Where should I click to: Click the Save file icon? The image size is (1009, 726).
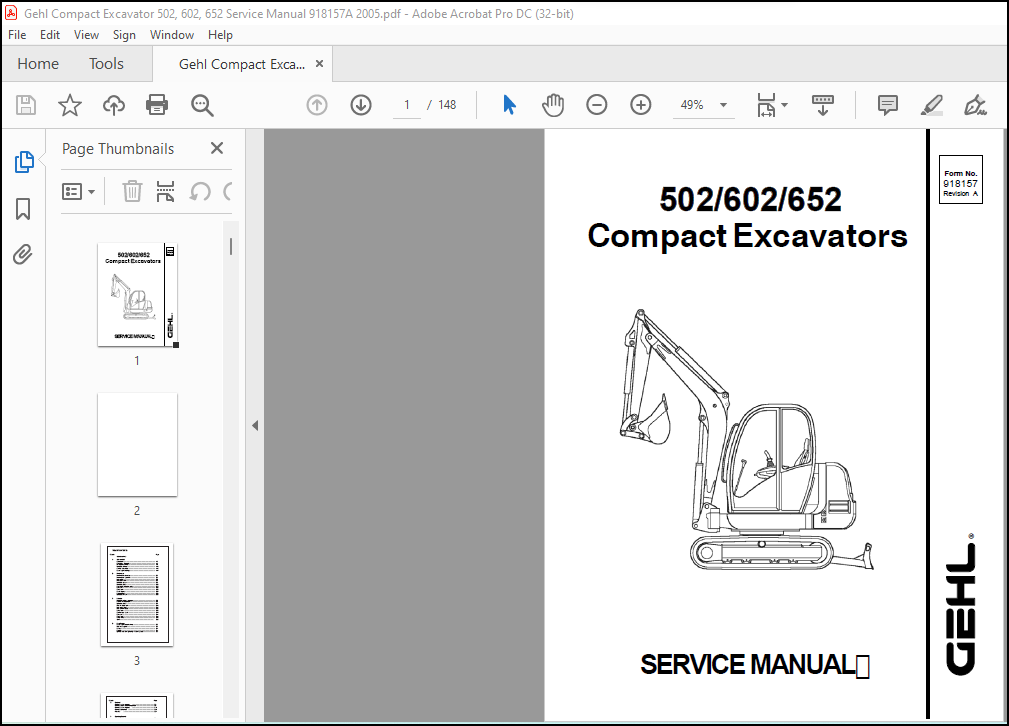(26, 105)
